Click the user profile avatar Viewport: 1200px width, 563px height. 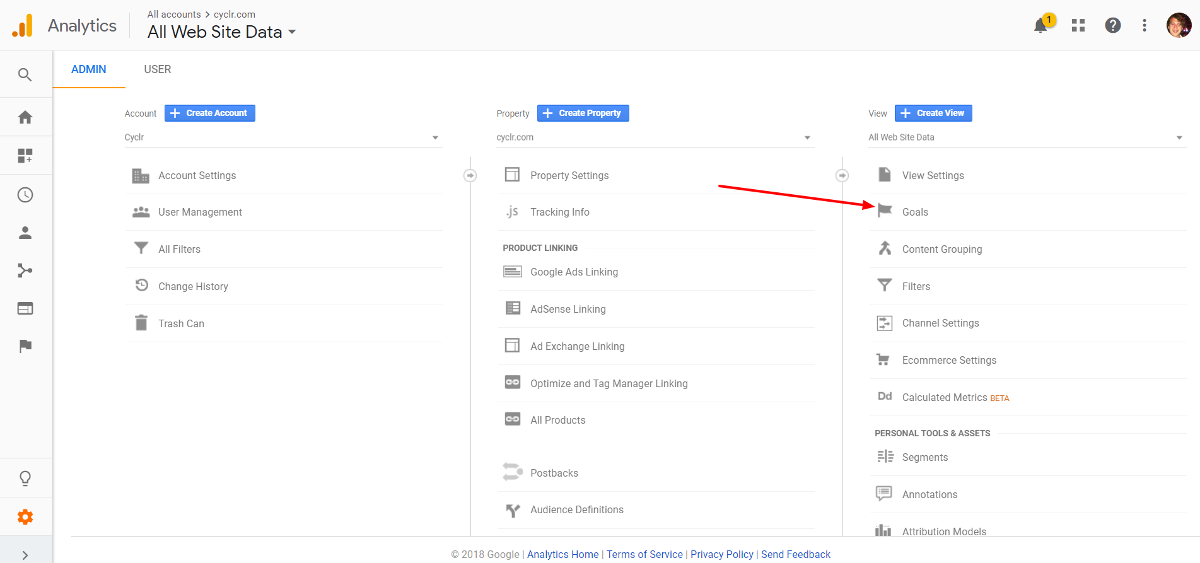tap(1179, 25)
